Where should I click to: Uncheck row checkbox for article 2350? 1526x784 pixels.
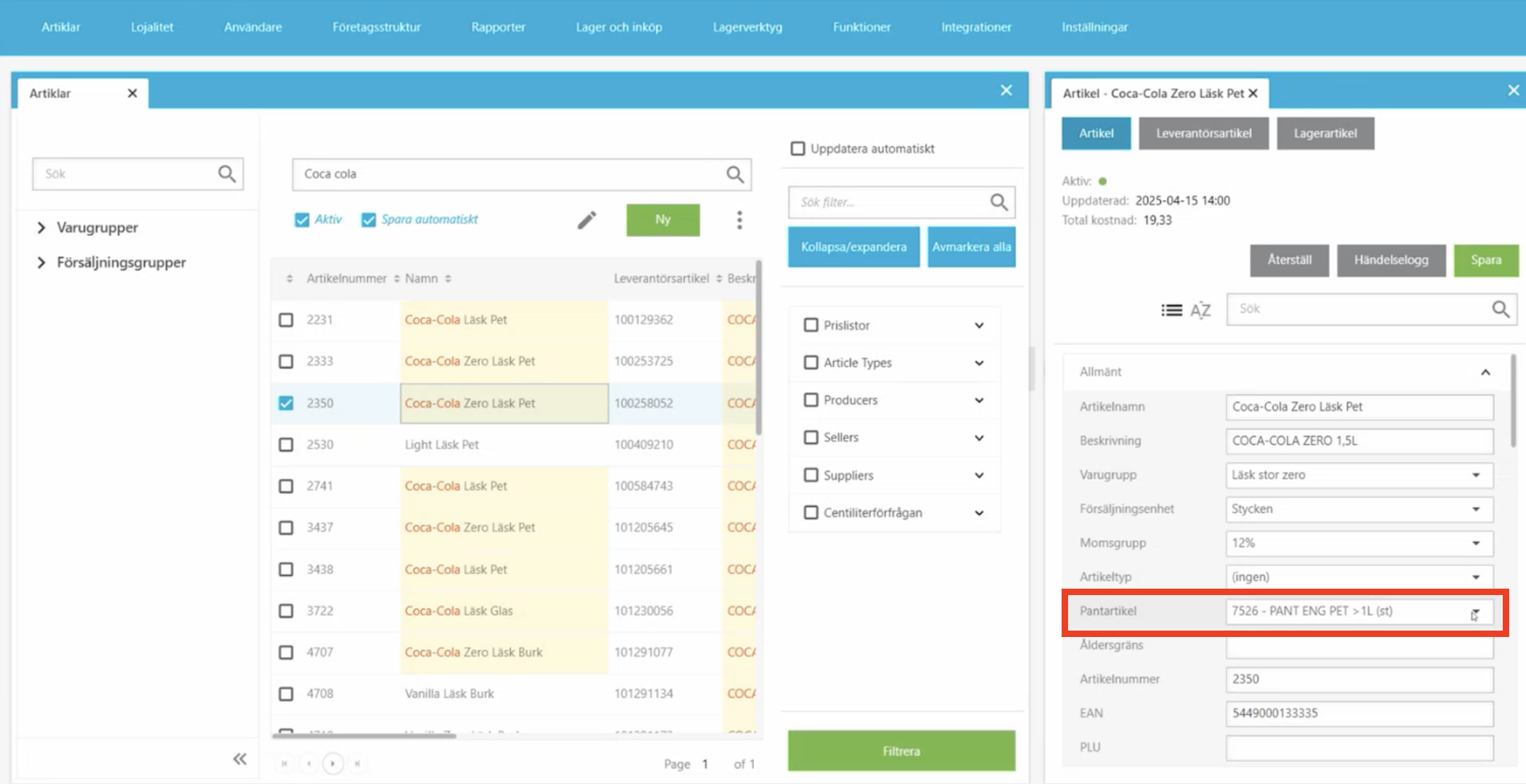click(286, 403)
